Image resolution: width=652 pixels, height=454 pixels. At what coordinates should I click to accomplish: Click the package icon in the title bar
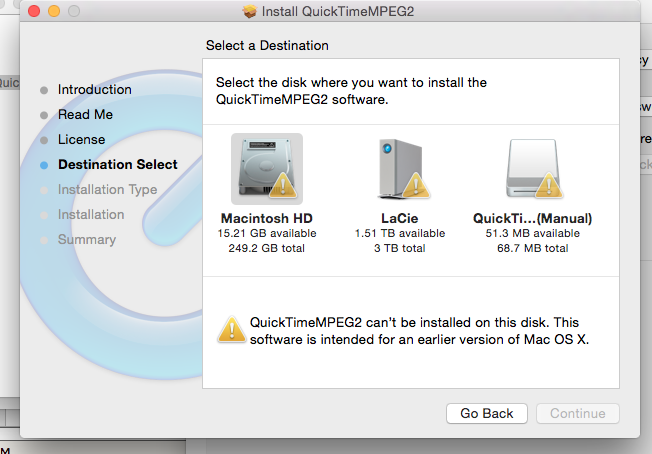pyautogui.click(x=249, y=11)
